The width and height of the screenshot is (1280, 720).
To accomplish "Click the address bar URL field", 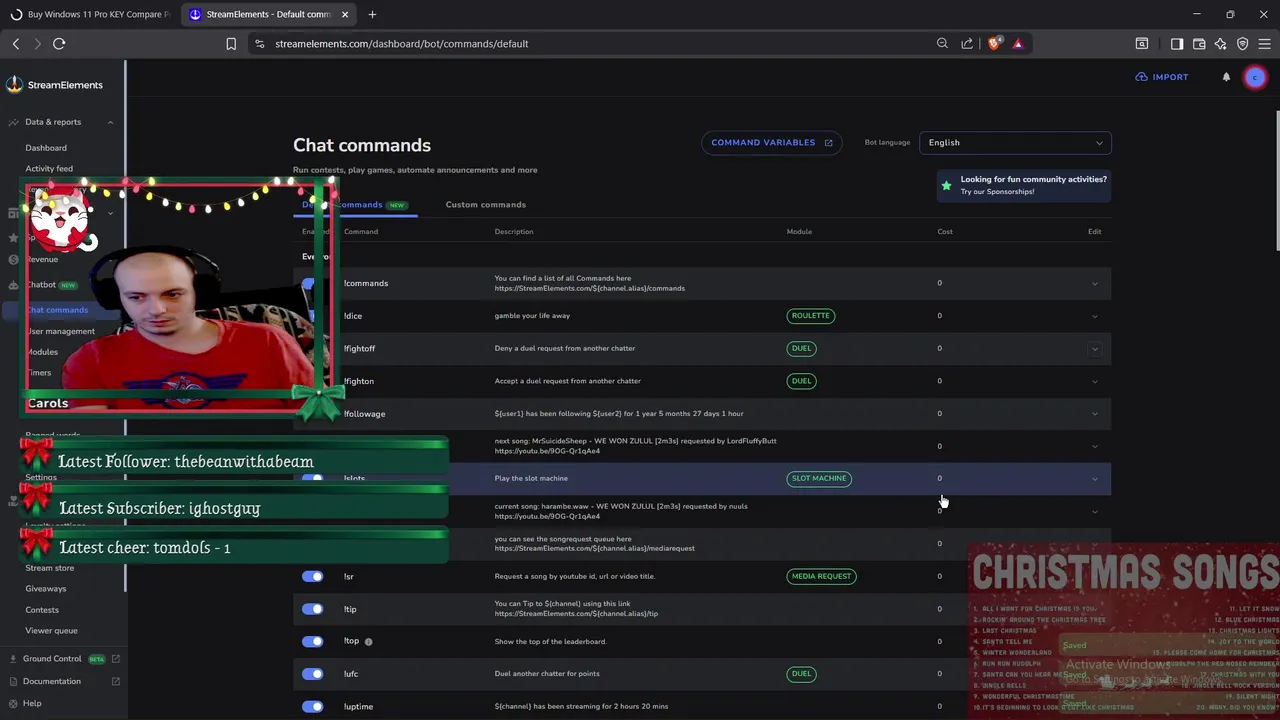I will (x=590, y=44).
